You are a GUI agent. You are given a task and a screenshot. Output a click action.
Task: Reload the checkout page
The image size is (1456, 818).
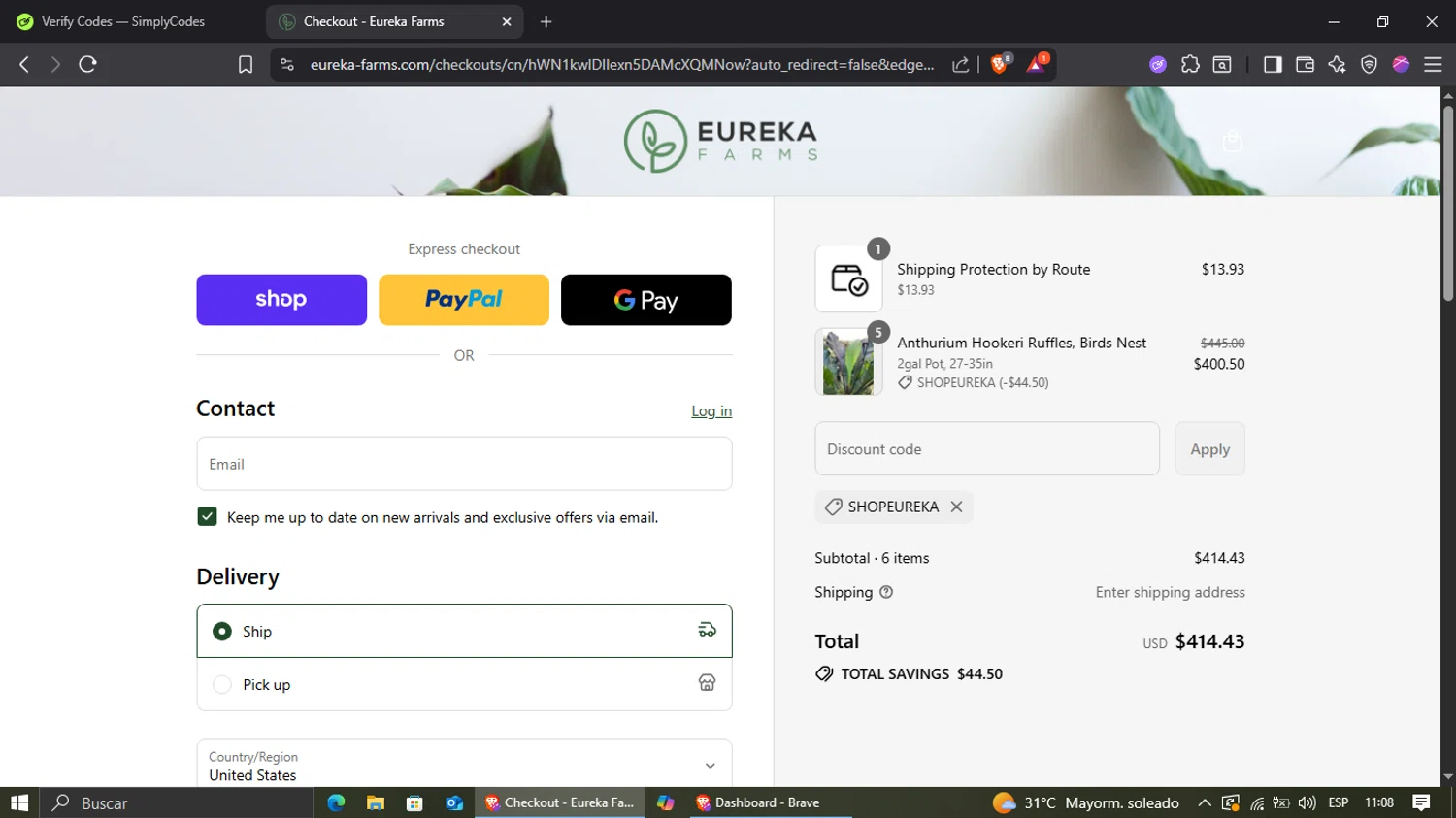click(87, 64)
